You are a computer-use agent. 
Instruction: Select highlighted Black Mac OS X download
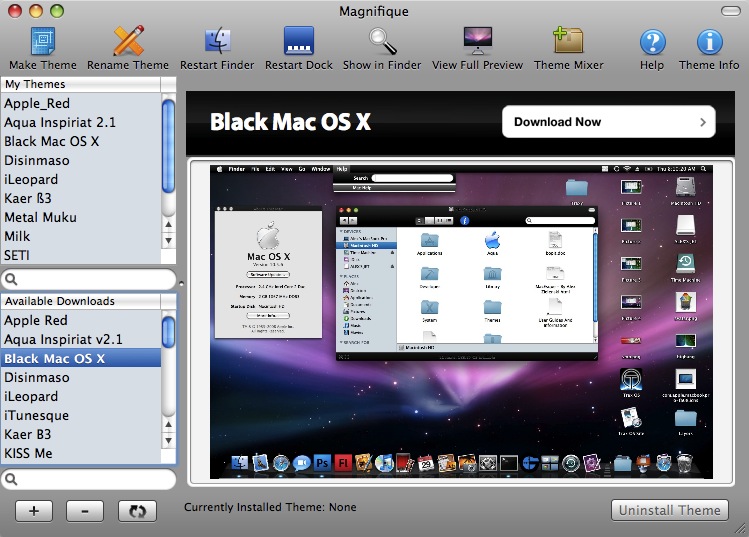tap(81, 358)
